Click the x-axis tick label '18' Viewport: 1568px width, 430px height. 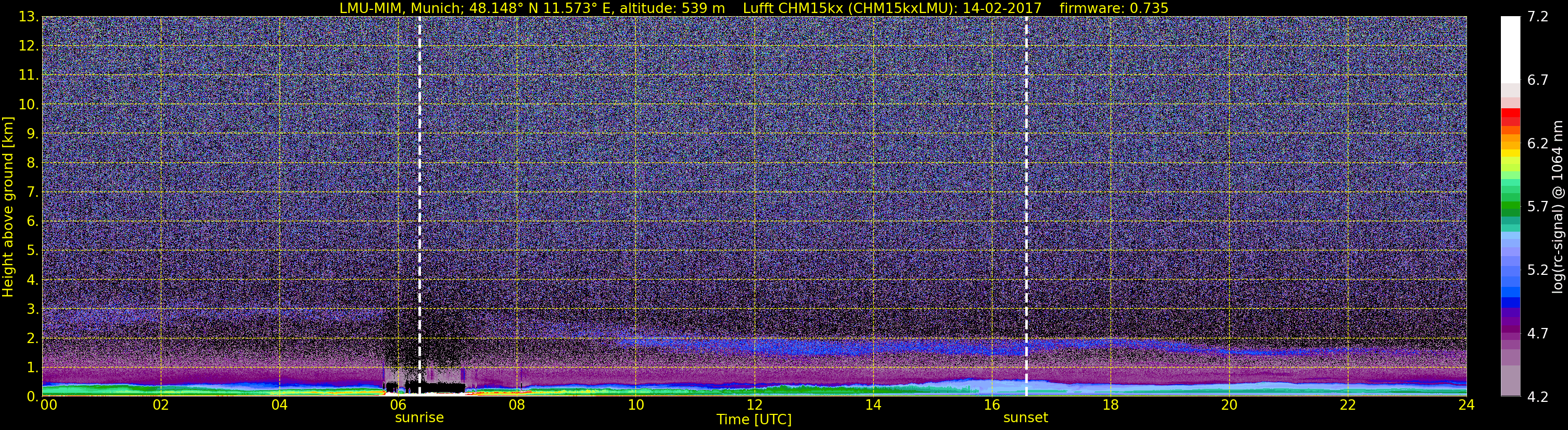(1110, 406)
